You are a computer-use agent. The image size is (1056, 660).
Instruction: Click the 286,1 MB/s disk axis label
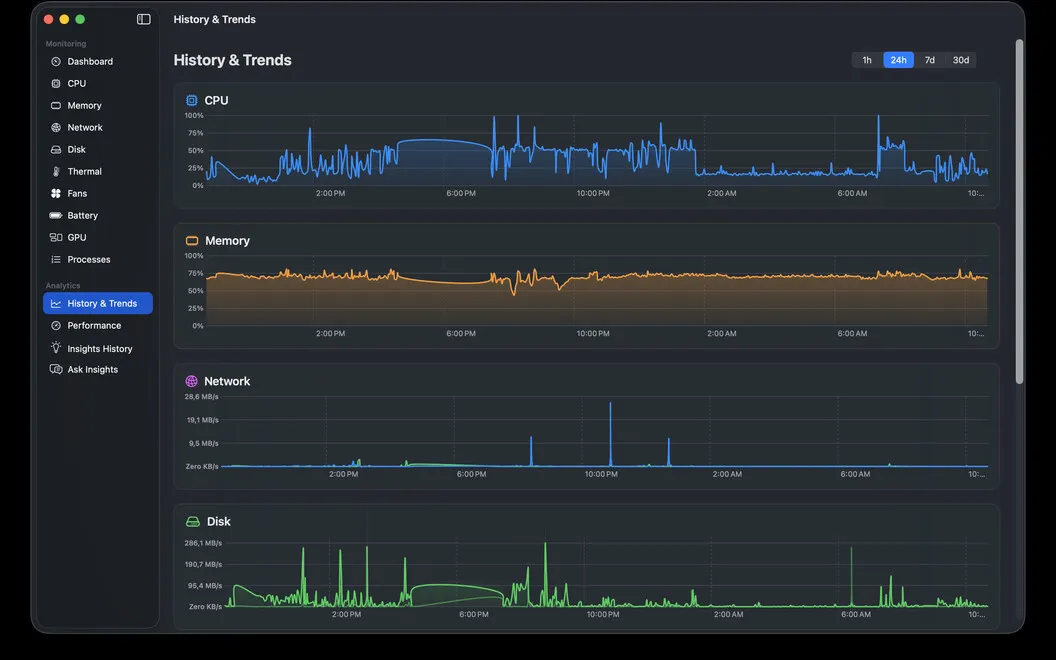203,543
